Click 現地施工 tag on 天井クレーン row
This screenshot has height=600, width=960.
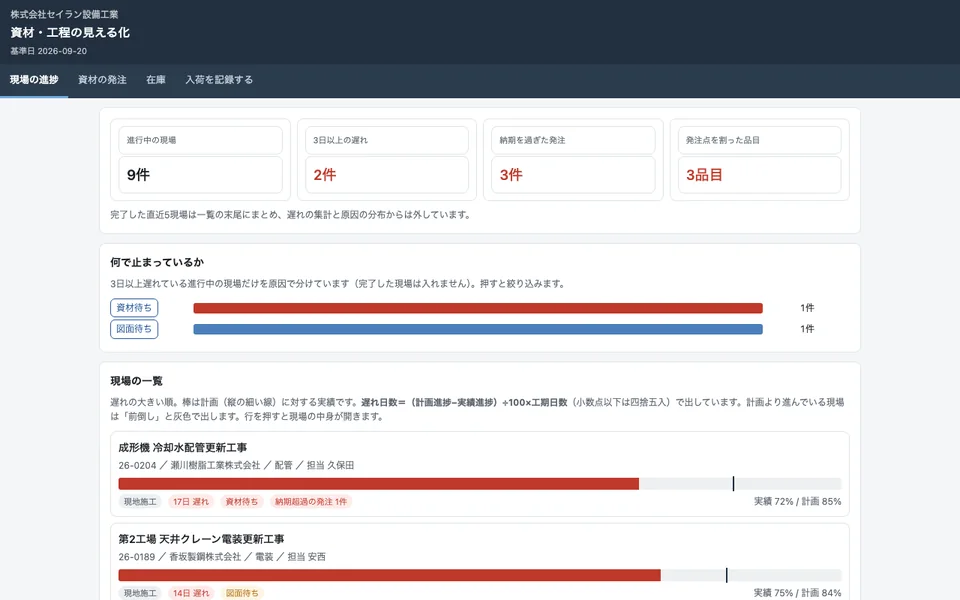(140, 593)
